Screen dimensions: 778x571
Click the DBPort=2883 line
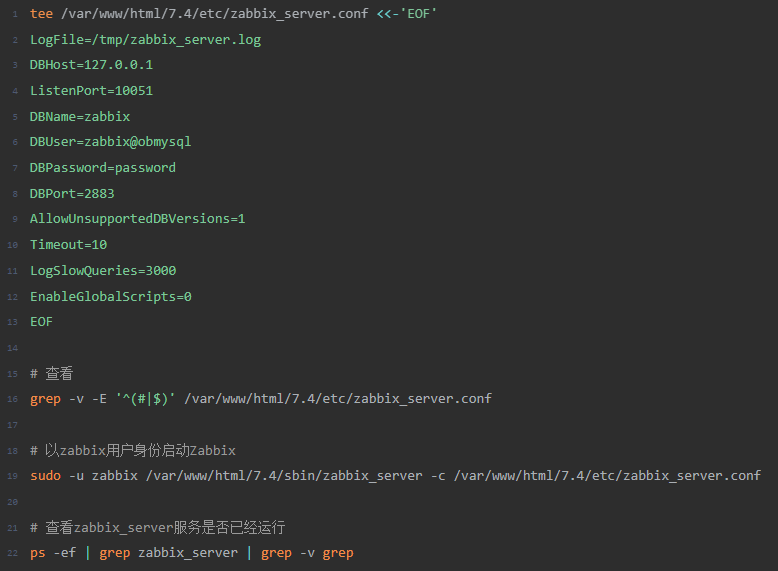click(x=72, y=193)
